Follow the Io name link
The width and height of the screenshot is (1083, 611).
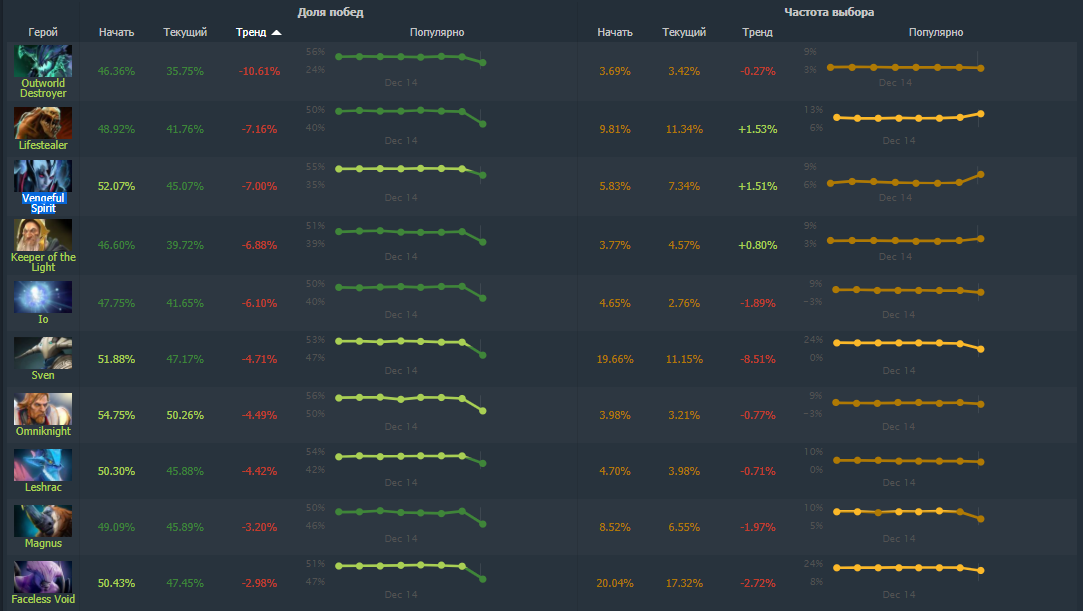[43, 319]
